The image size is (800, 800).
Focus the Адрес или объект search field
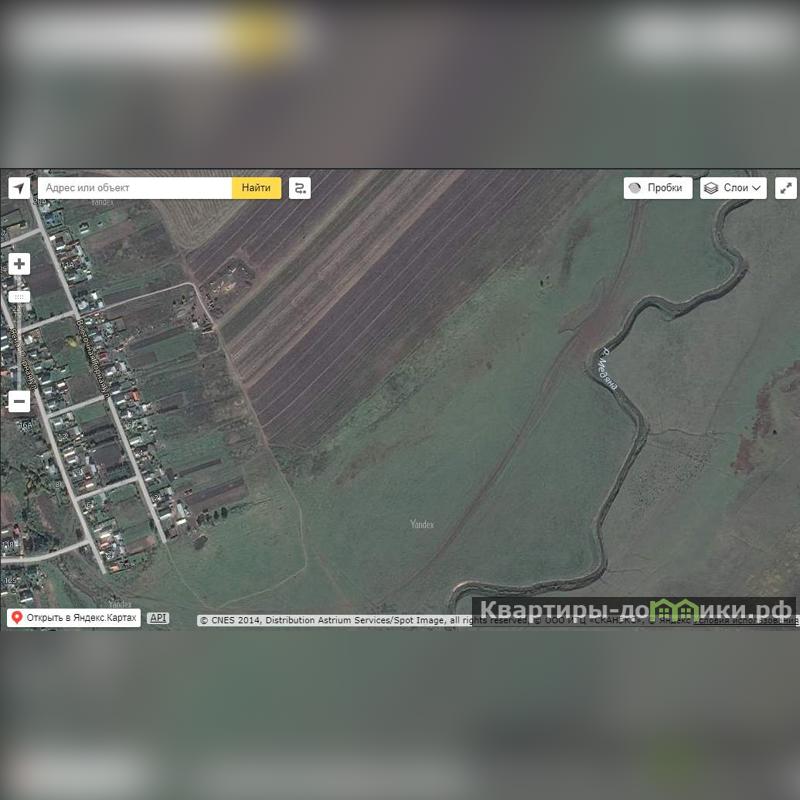click(135, 188)
